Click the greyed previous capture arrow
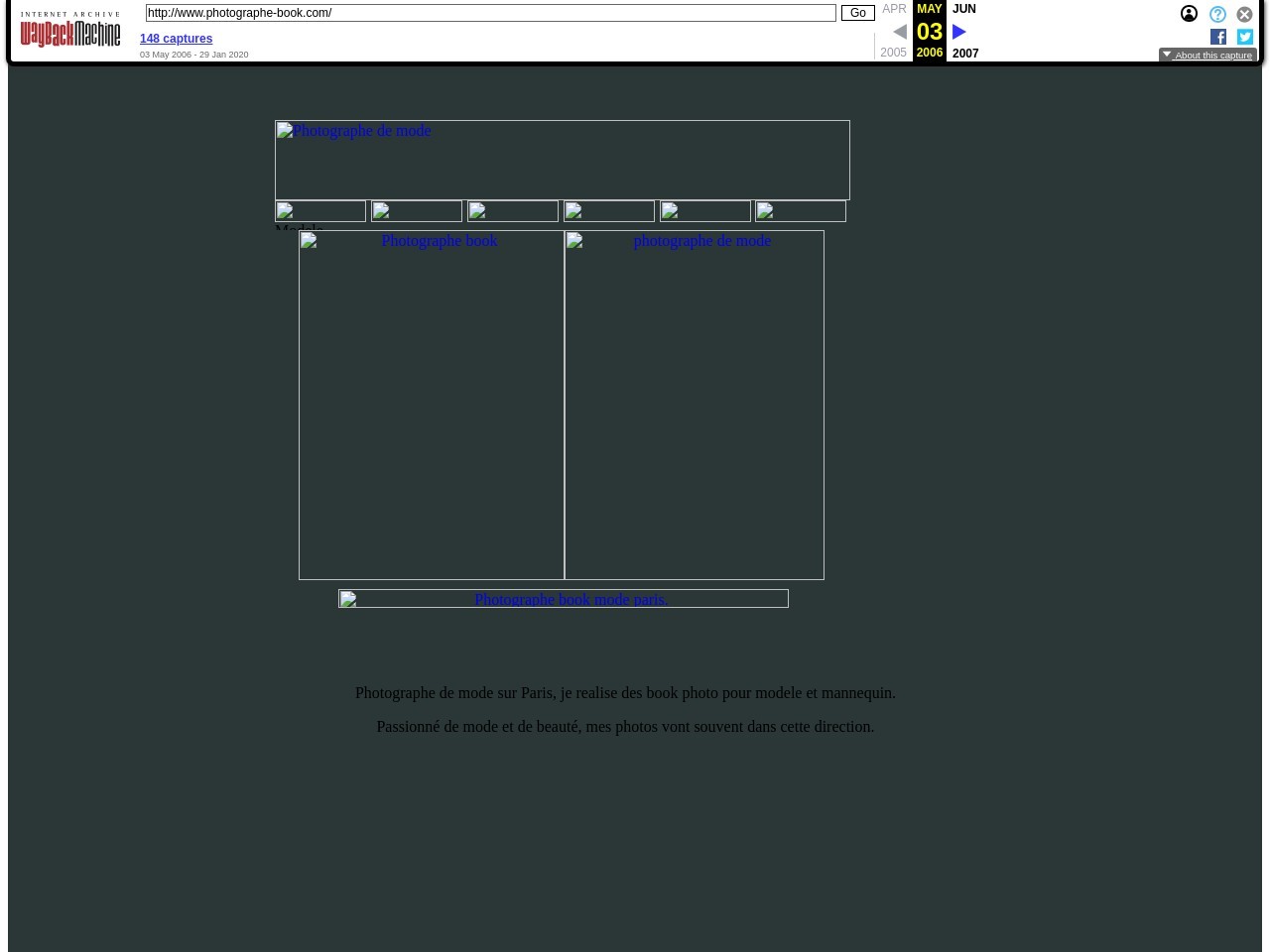Viewport: 1270px width, 952px height. point(899,32)
